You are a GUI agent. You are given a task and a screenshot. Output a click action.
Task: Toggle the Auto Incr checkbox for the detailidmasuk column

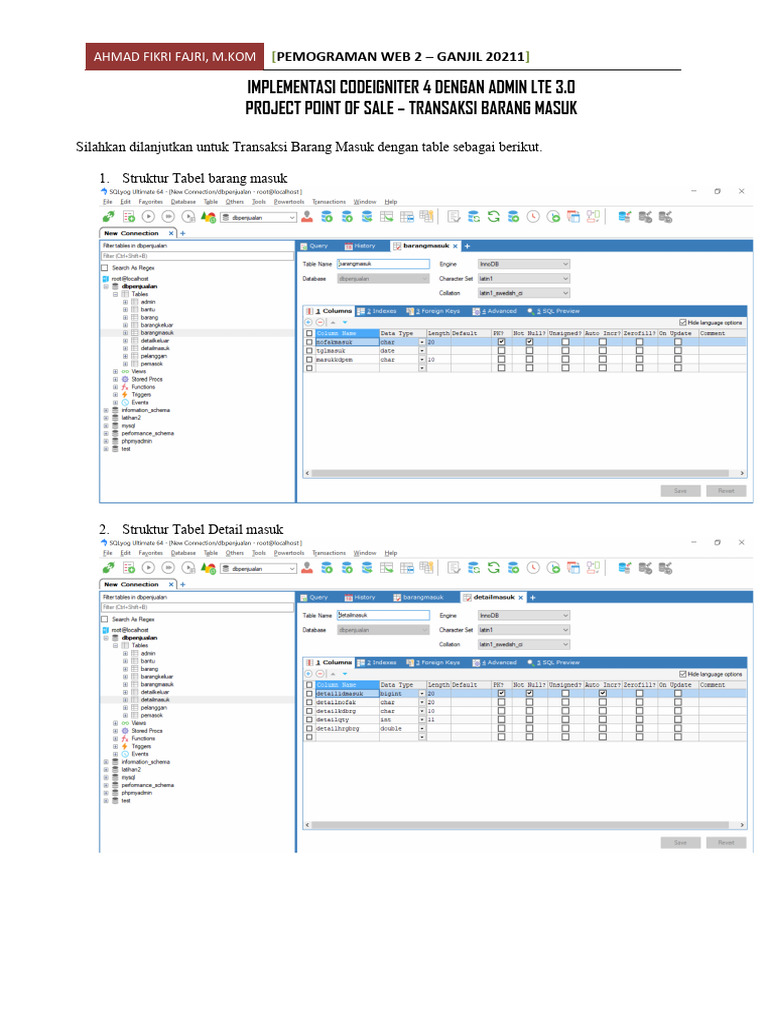(603, 693)
